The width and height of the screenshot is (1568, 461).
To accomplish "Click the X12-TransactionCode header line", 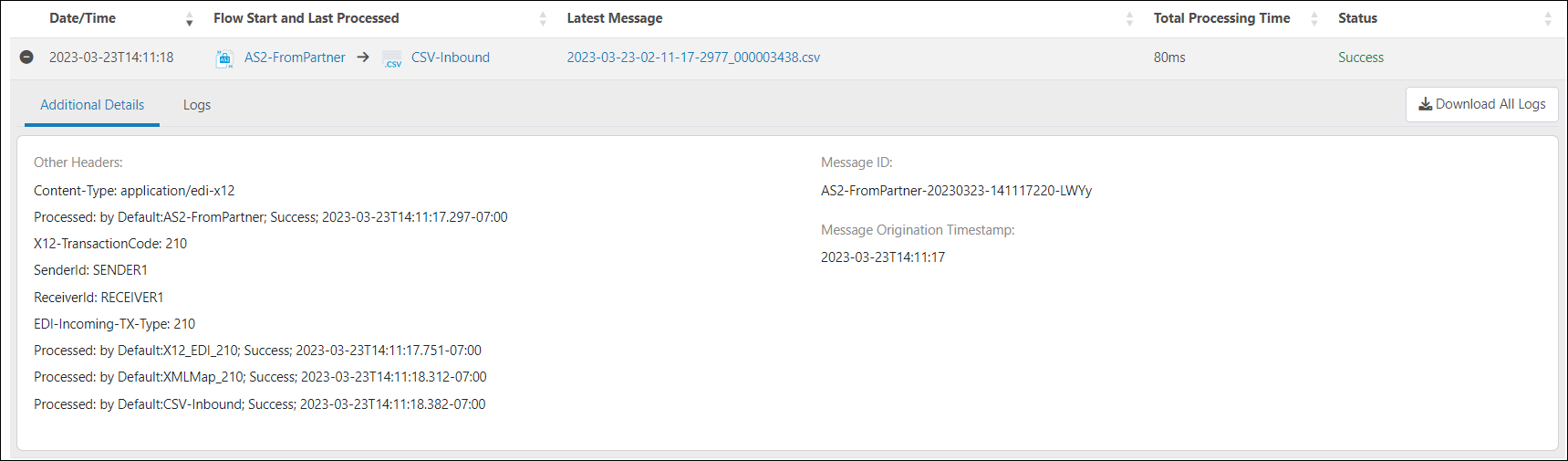I will [110, 244].
